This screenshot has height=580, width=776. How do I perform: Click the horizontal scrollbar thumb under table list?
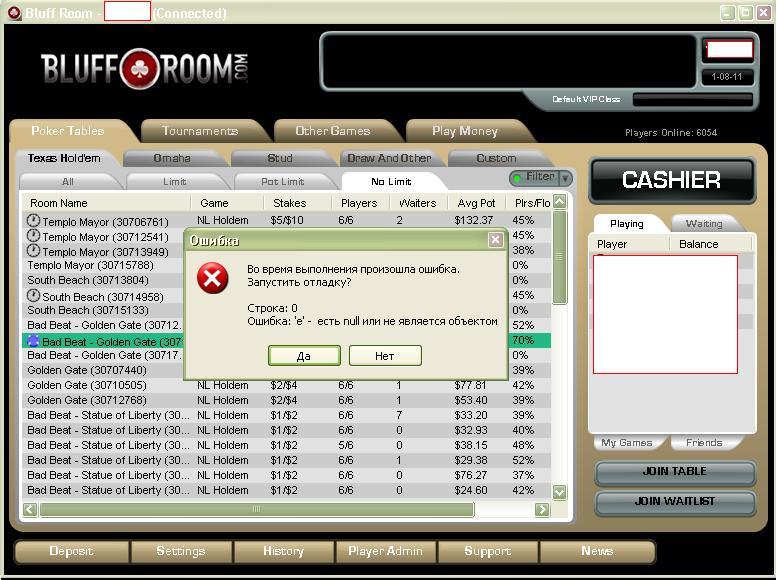256,509
